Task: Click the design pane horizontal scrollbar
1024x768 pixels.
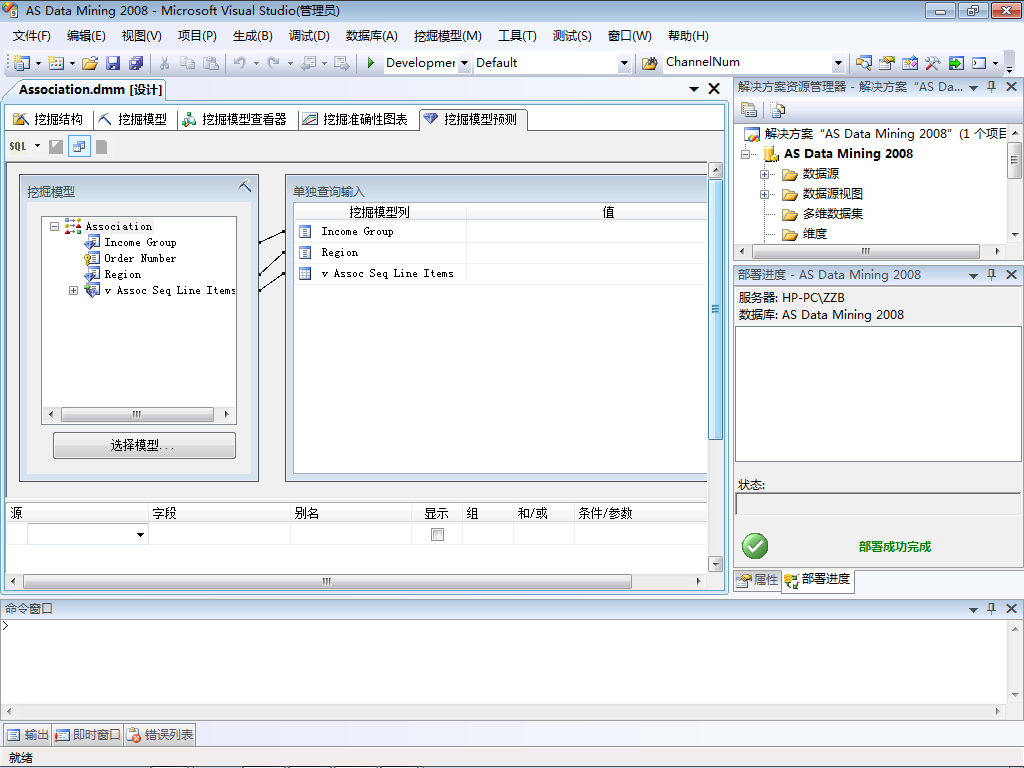Action: click(327, 581)
